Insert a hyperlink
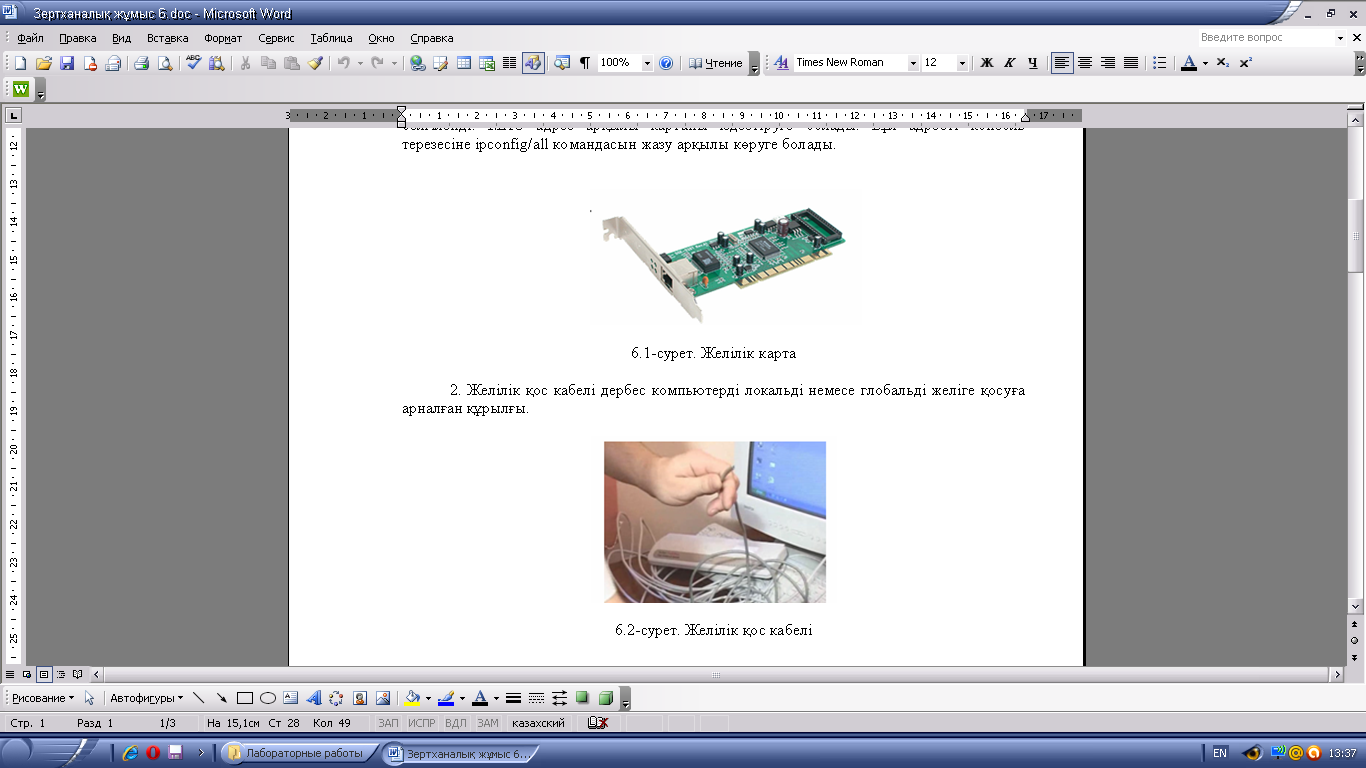This screenshot has height=768, width=1366. tap(417, 63)
